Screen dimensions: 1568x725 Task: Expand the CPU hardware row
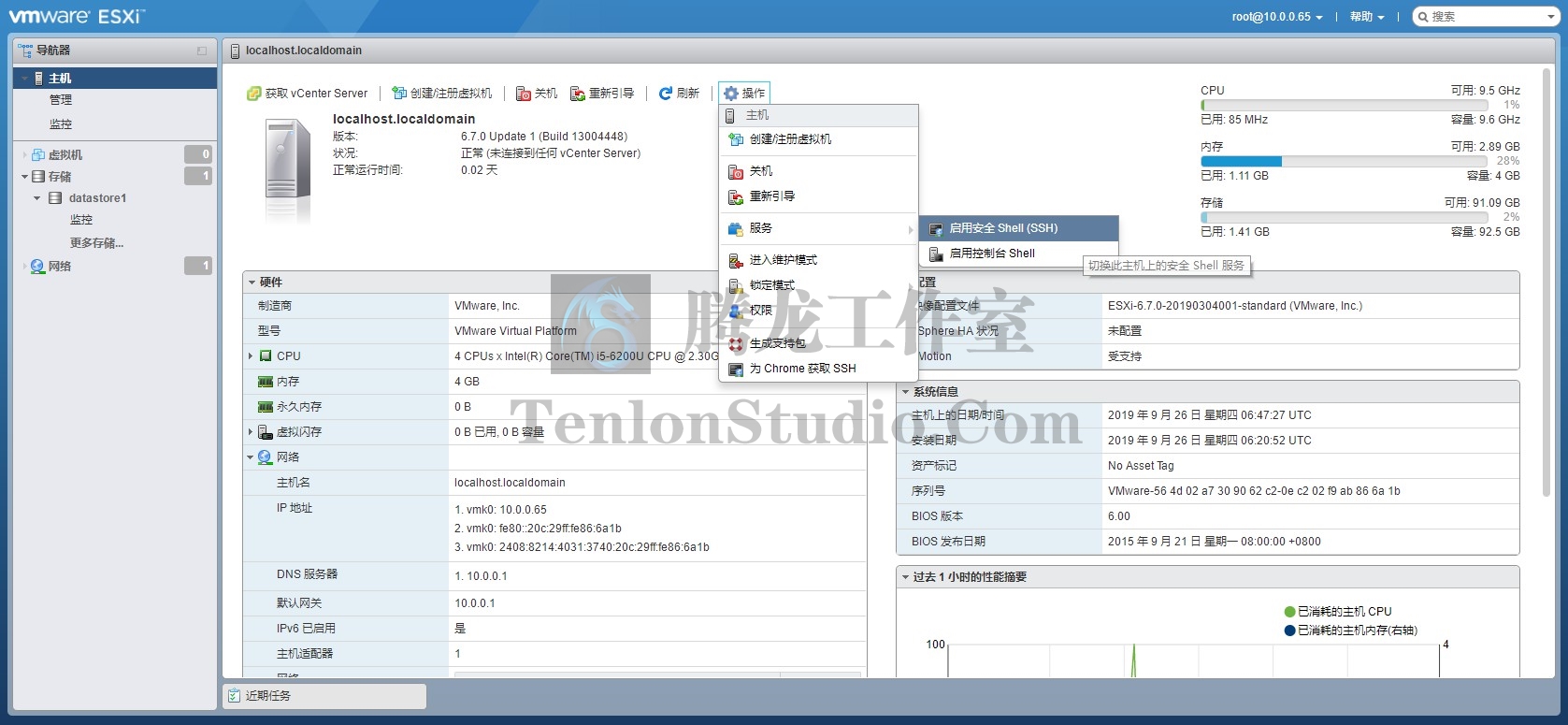point(251,356)
